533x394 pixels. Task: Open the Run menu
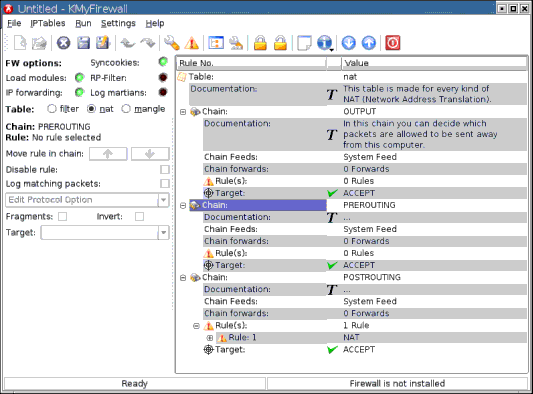83,23
